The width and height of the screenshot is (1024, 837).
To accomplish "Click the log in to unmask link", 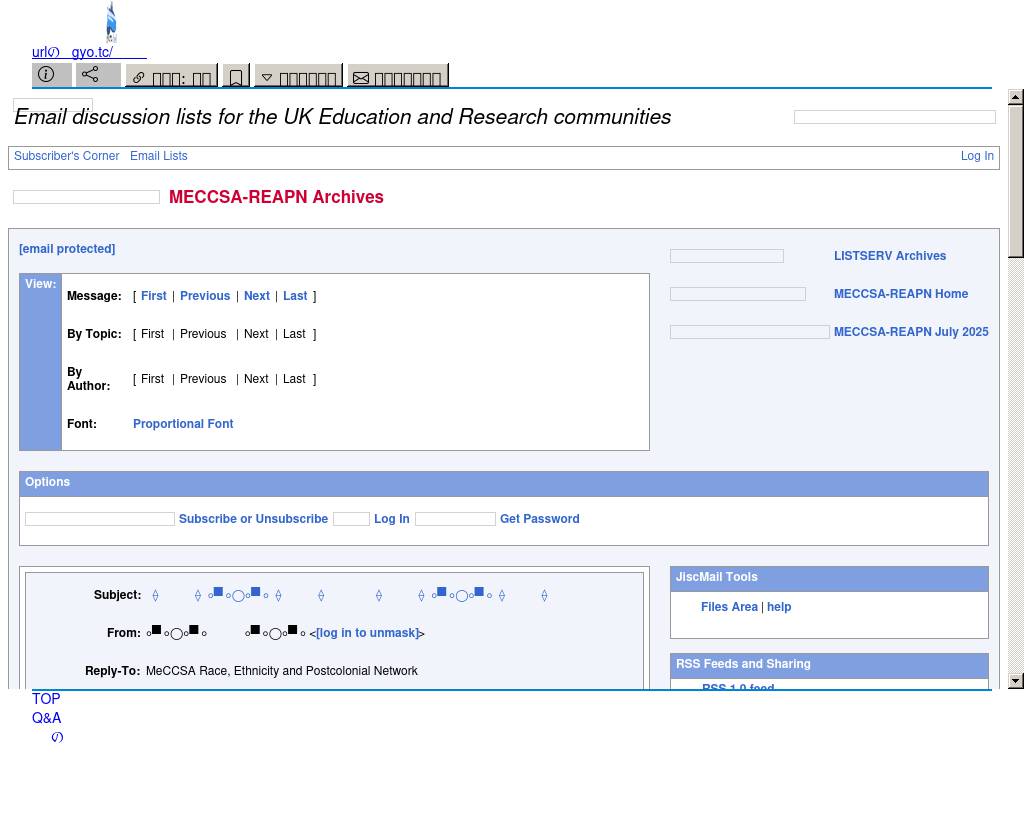I will click(x=367, y=633).
